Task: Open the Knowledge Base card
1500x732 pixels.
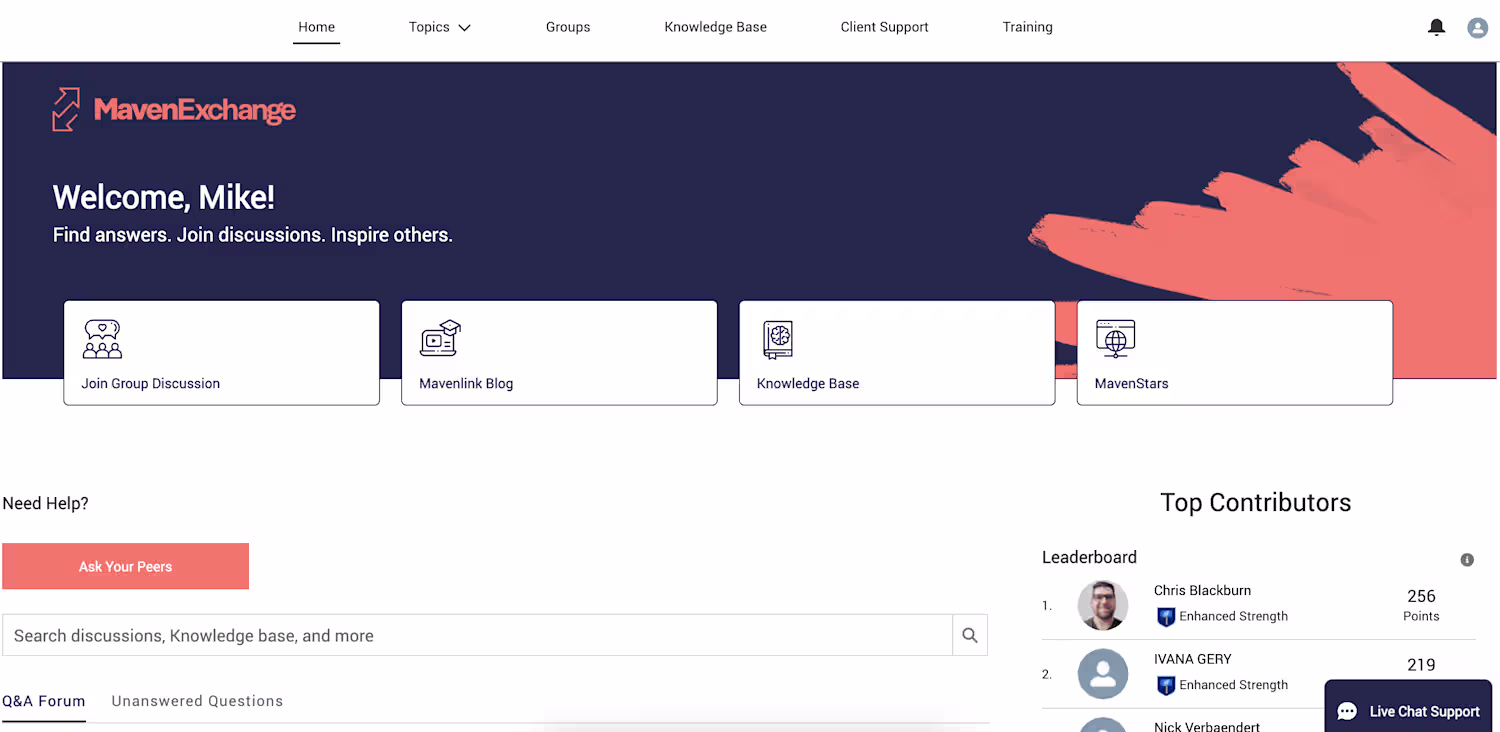Action: [x=897, y=353]
